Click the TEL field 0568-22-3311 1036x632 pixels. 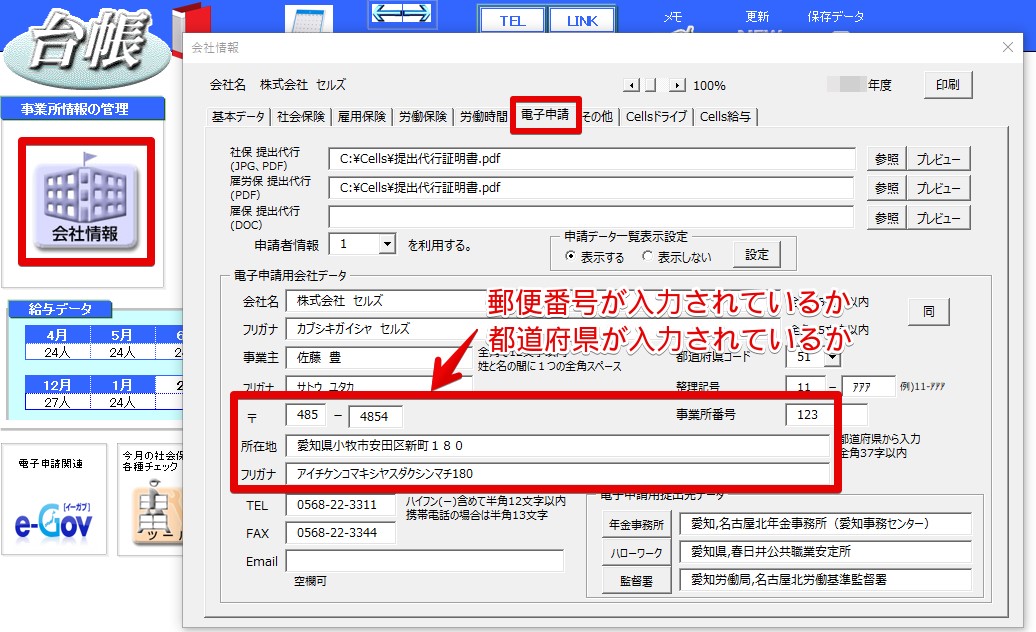tap(341, 505)
